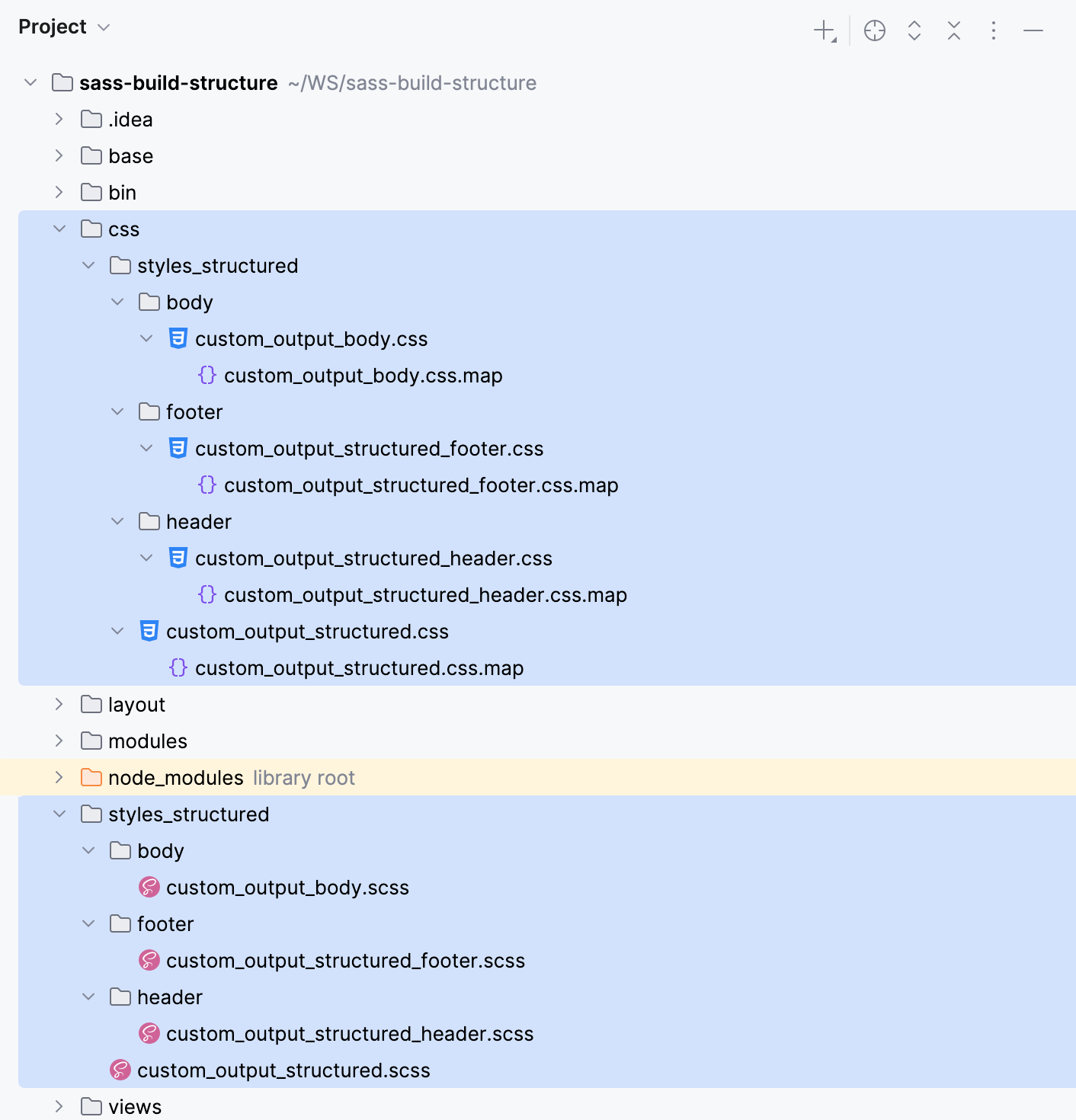Select the layout folder
Screen dimensions: 1076x1120
coord(137,704)
